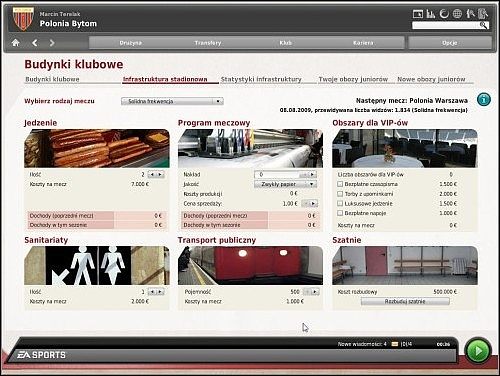Open the blue info help icon
500x376 pixels.
point(483,99)
